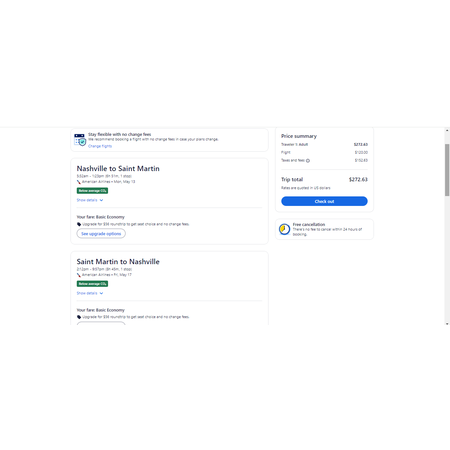
Task: Click the American Airlines logo on the return flight
Action: [79, 275]
